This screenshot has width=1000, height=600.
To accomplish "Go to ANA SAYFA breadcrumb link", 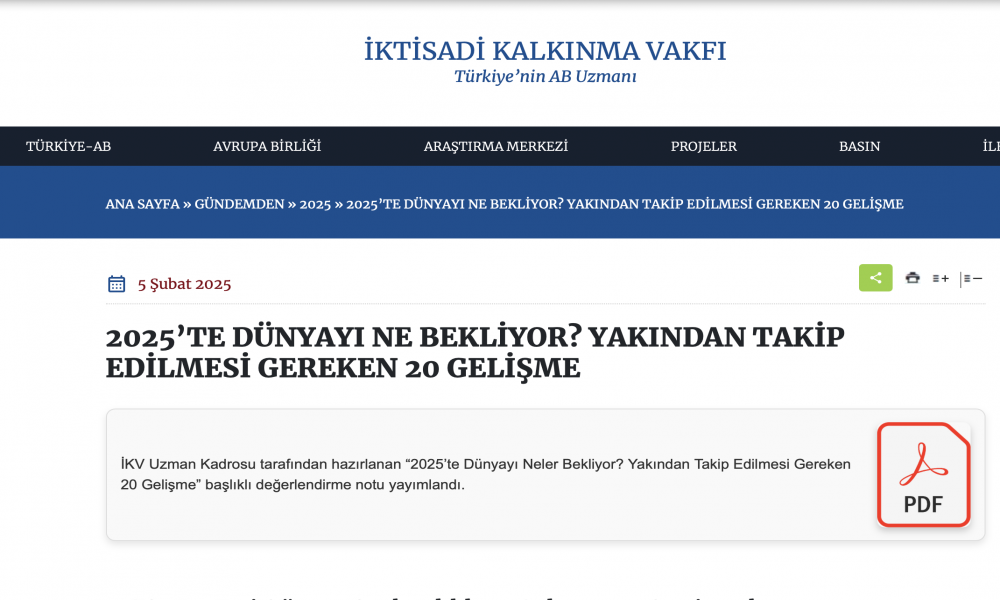I will click(142, 204).
